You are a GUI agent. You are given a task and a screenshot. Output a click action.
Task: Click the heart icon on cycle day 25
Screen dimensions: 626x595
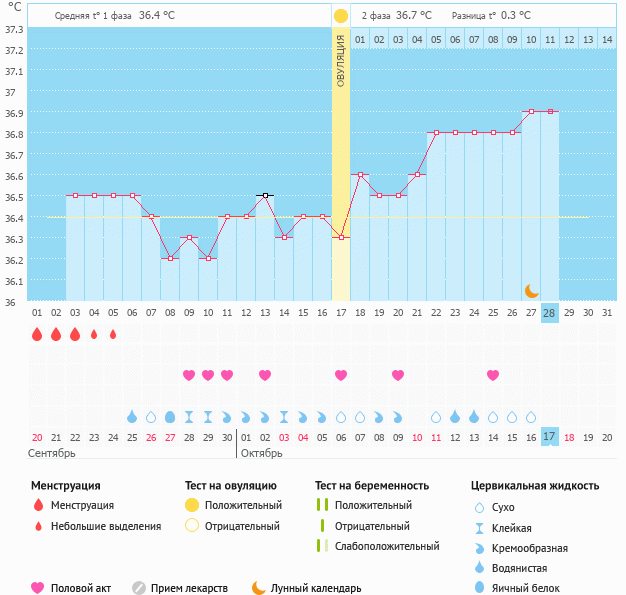[493, 375]
